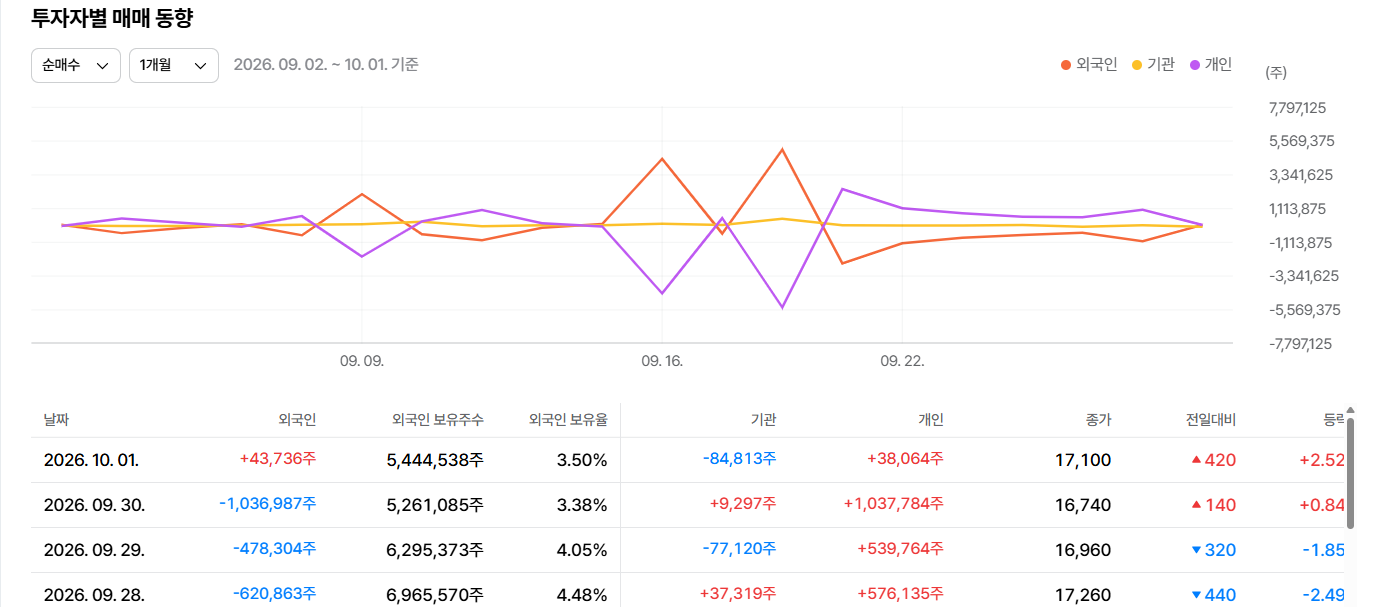Click the +37,319주 institution value
Screen dimensions: 1373x607
click(739, 593)
